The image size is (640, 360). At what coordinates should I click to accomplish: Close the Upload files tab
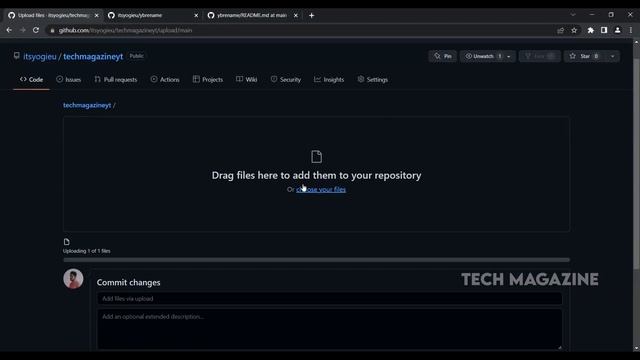(x=96, y=16)
